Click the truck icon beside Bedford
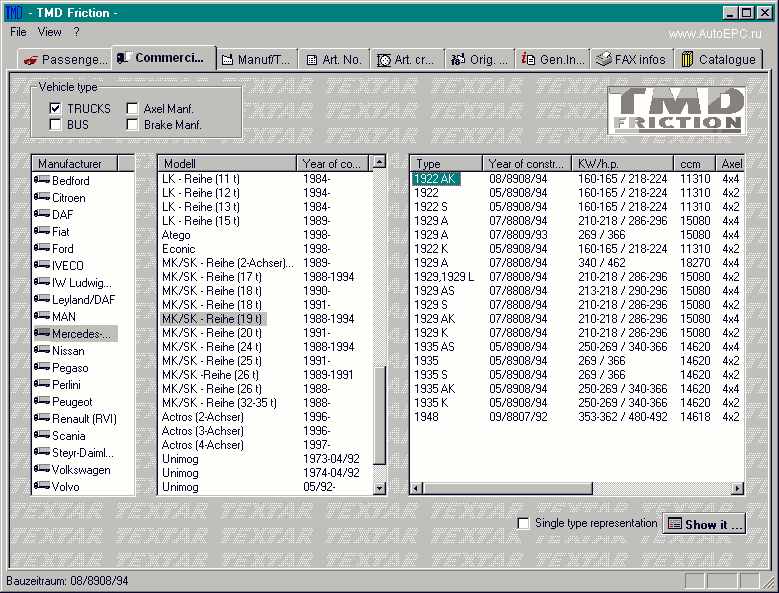 point(42,180)
